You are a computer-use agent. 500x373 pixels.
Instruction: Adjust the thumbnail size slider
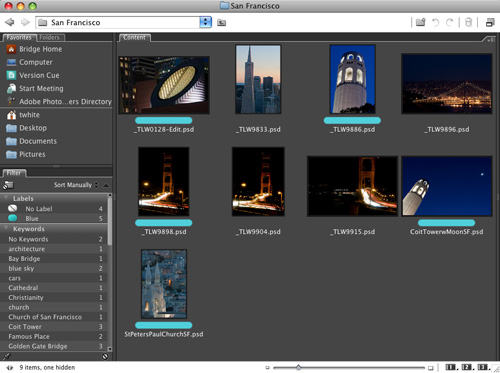[298, 368]
